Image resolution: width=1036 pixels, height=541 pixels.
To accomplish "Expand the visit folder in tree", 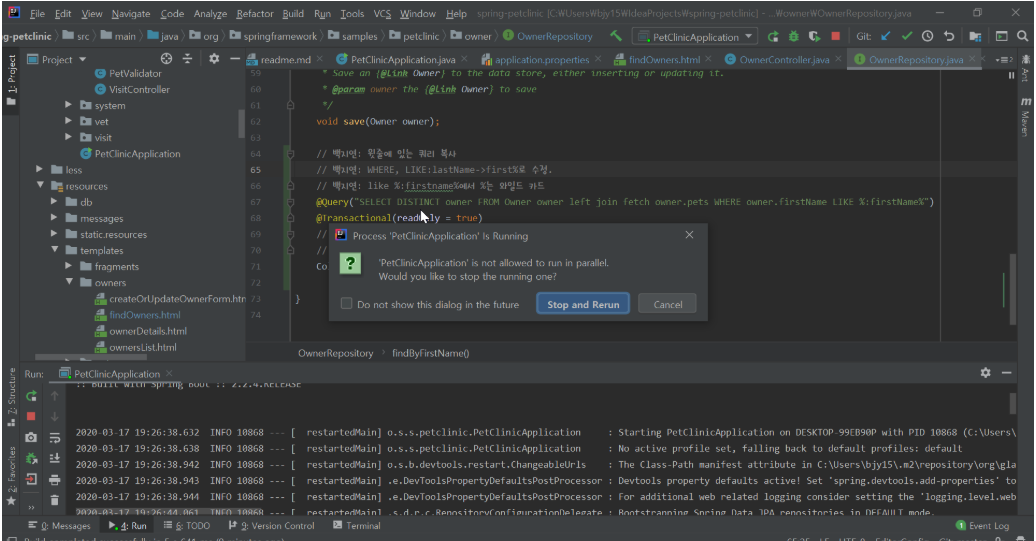I will (x=68, y=137).
